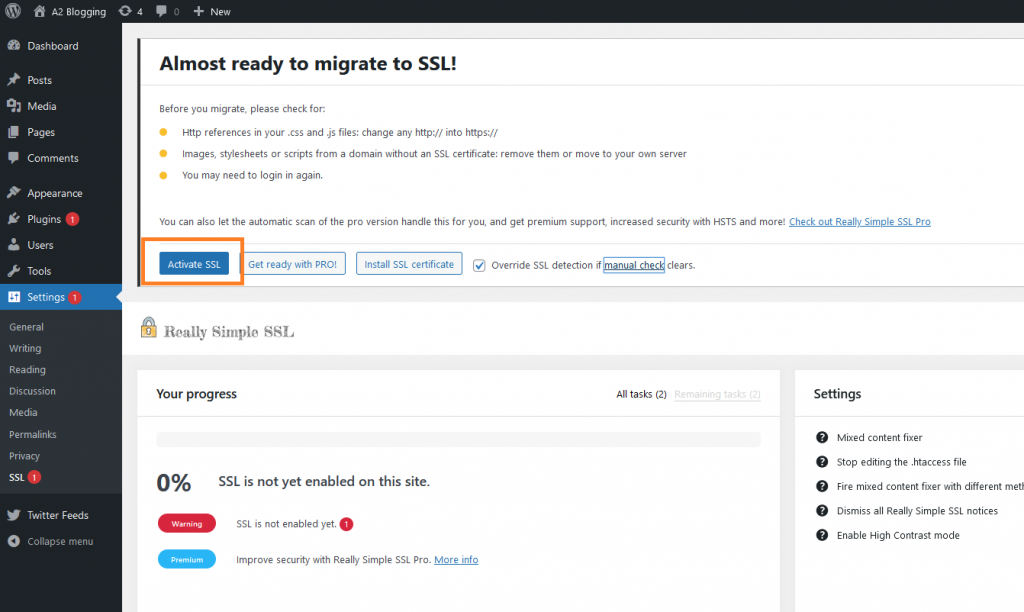Click the Install SSL certificate button

point(409,264)
